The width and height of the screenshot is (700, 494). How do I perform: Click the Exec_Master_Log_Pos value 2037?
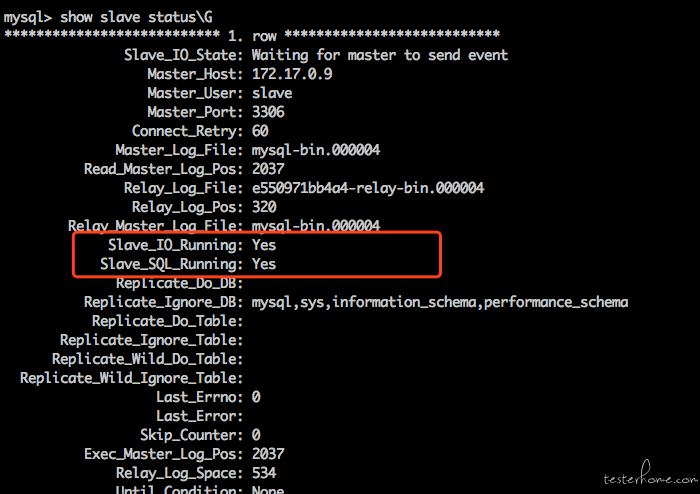pos(268,454)
